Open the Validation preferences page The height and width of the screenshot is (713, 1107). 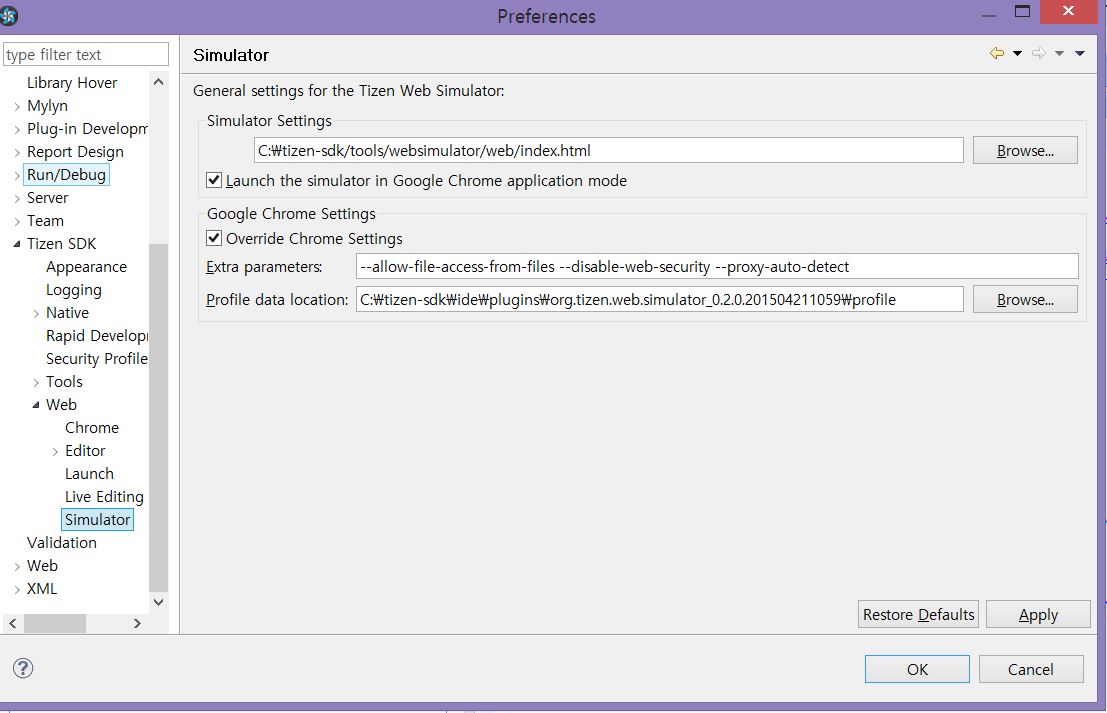pyautogui.click(x=61, y=543)
